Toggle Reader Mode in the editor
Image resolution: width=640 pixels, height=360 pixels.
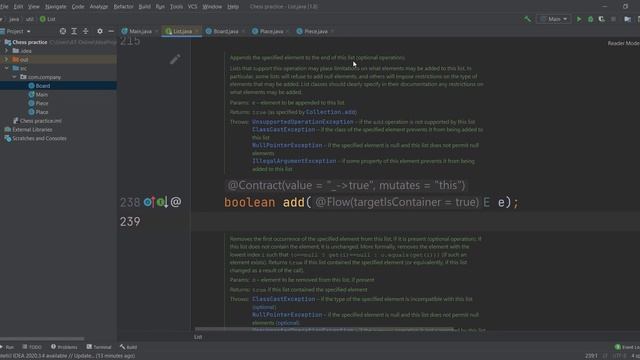(623, 43)
